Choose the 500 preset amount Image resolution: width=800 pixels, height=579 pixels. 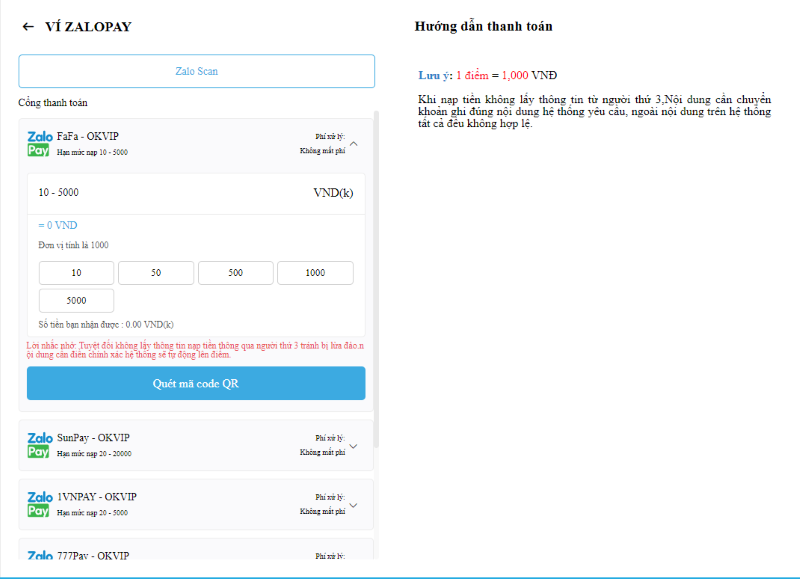click(236, 273)
